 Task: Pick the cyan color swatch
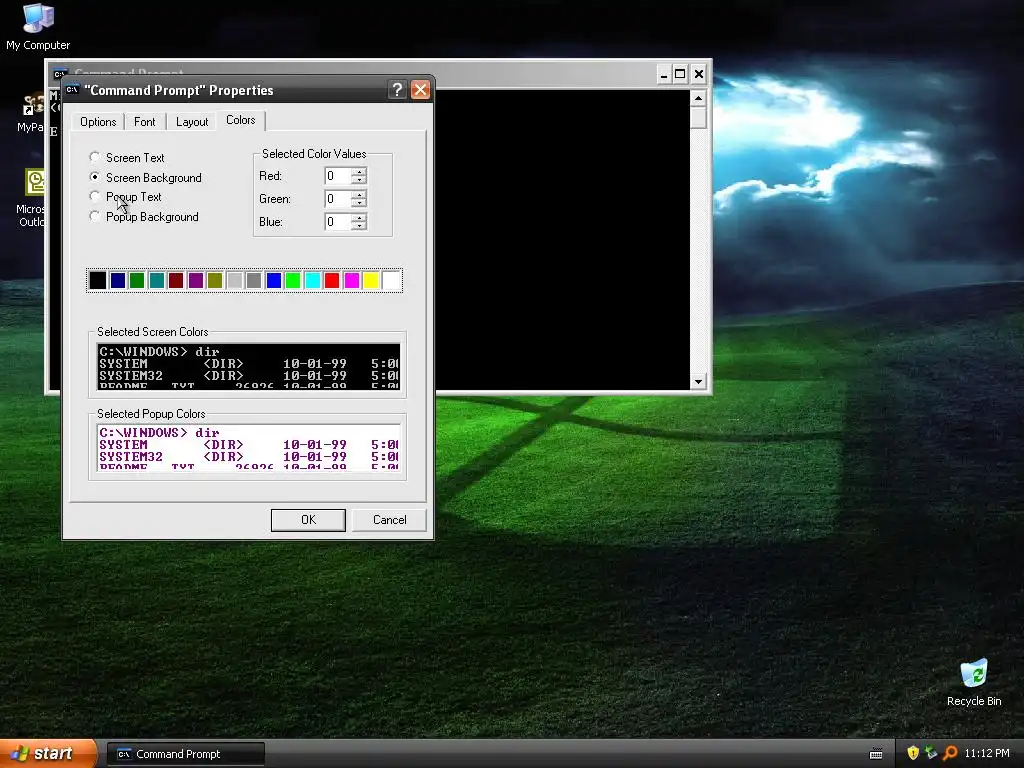[x=313, y=280]
